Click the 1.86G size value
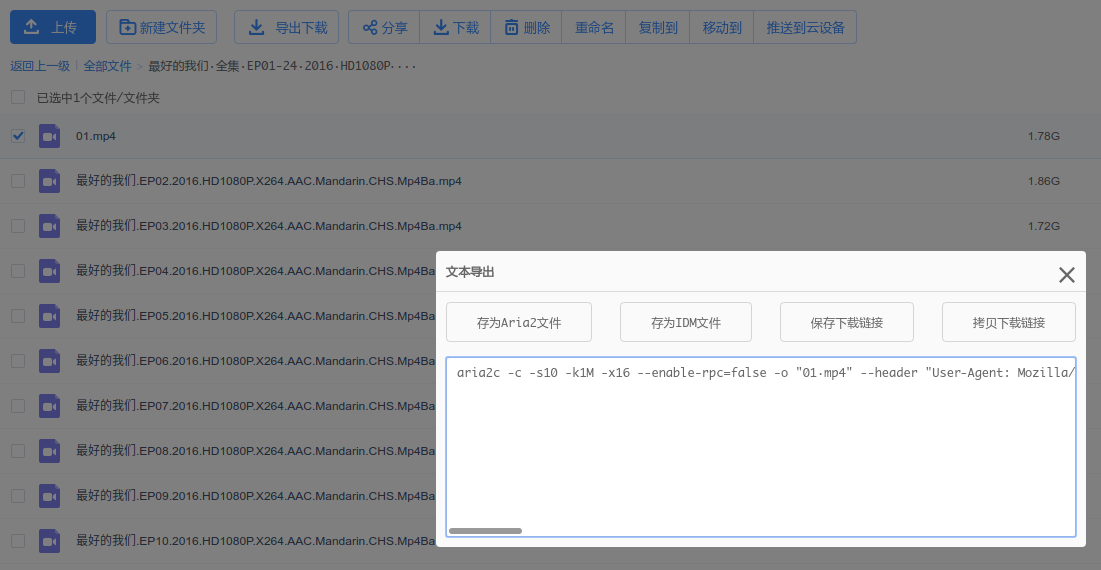Image resolution: width=1101 pixels, height=570 pixels. coord(1043,181)
